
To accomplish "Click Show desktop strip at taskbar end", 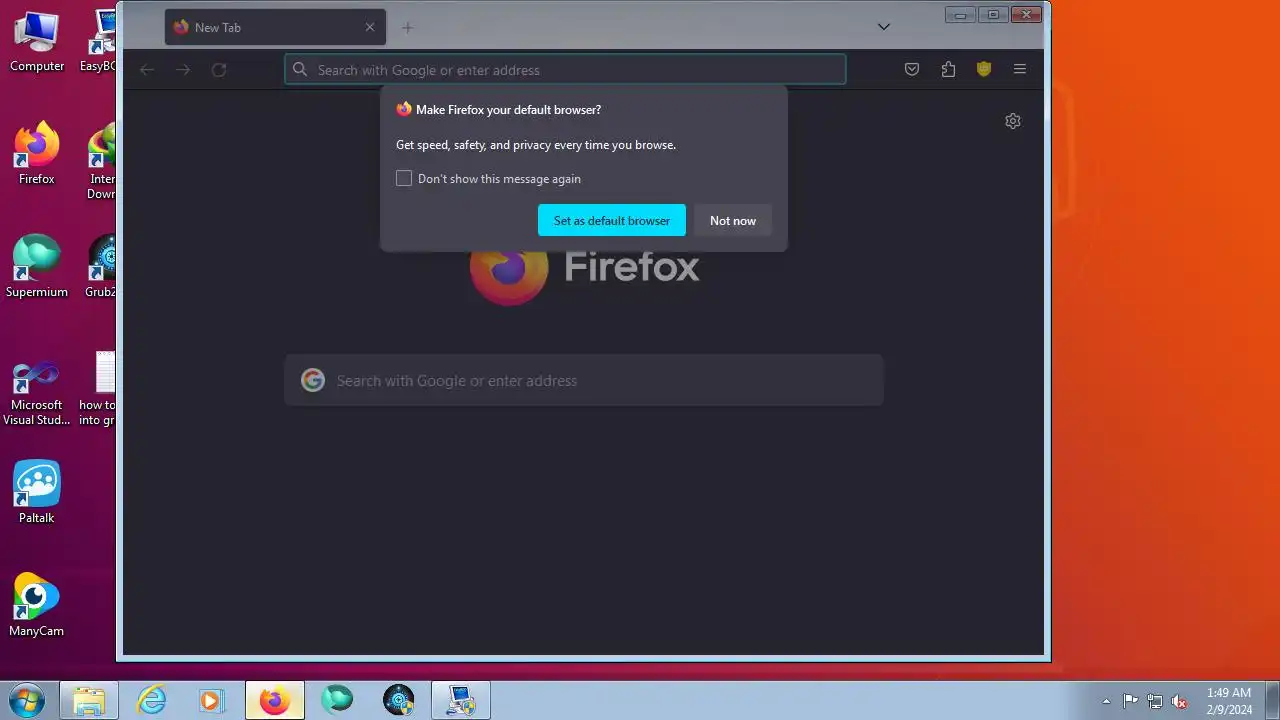I will (x=1272, y=700).
